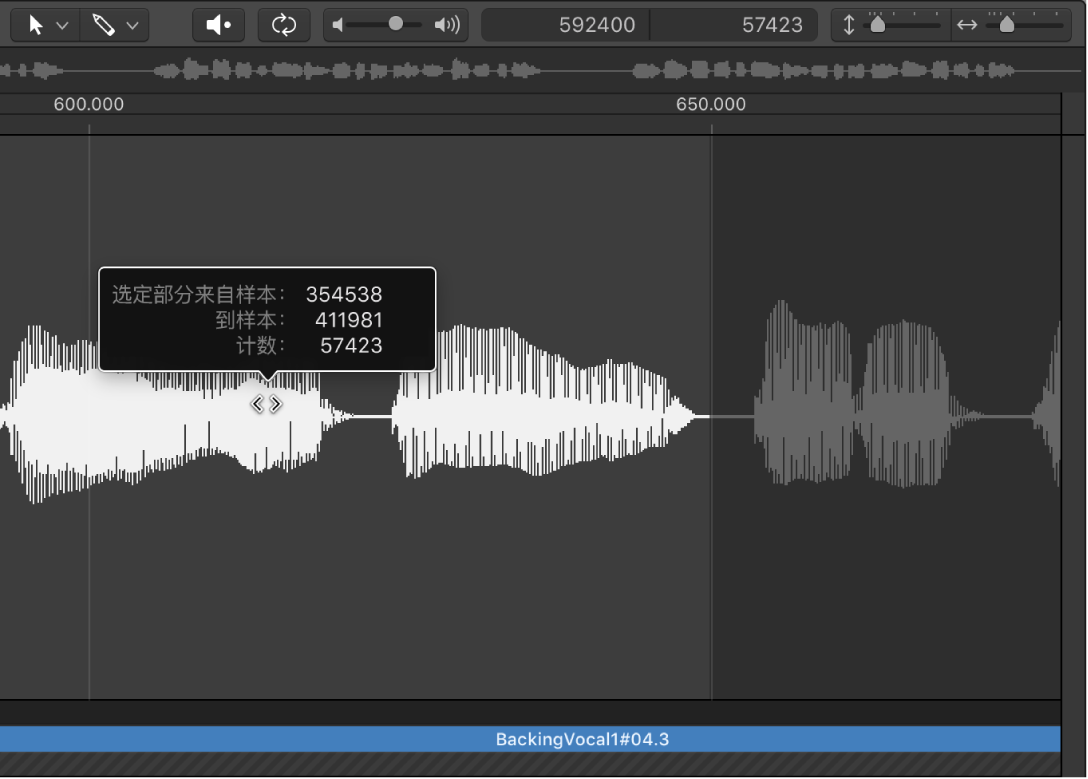Adjust the preview volume slider knob
The image size is (1088, 779).
coord(396,24)
